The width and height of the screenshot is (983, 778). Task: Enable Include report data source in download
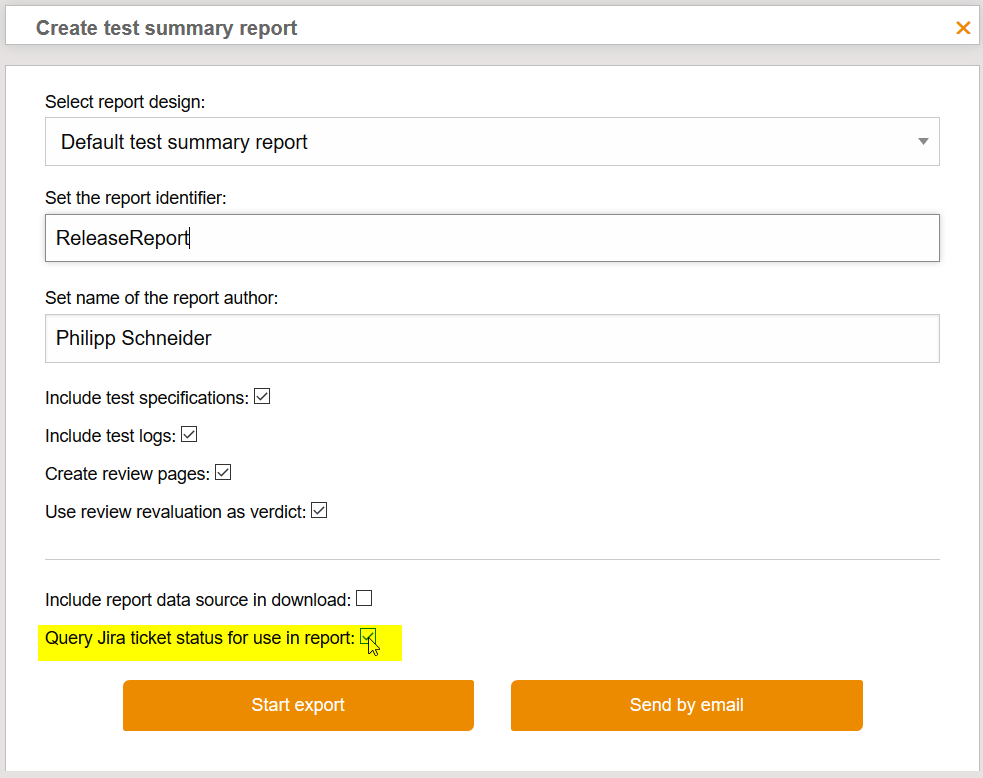click(x=364, y=599)
